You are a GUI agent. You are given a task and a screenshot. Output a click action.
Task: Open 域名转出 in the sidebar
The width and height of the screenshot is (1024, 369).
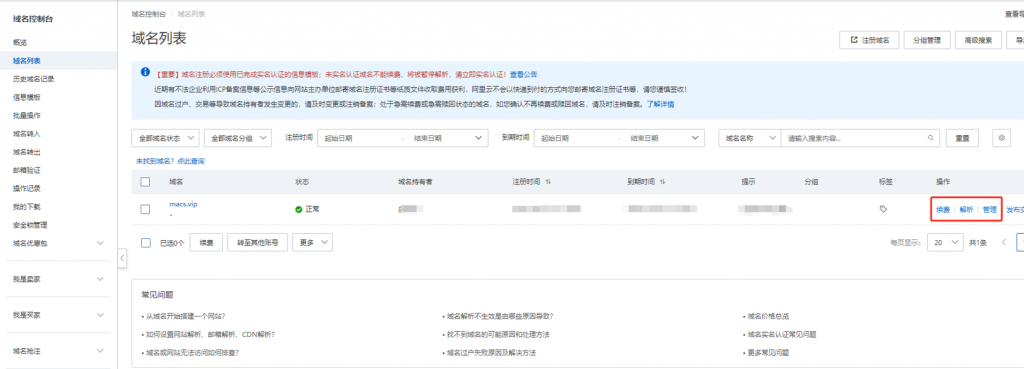[x=27, y=152]
